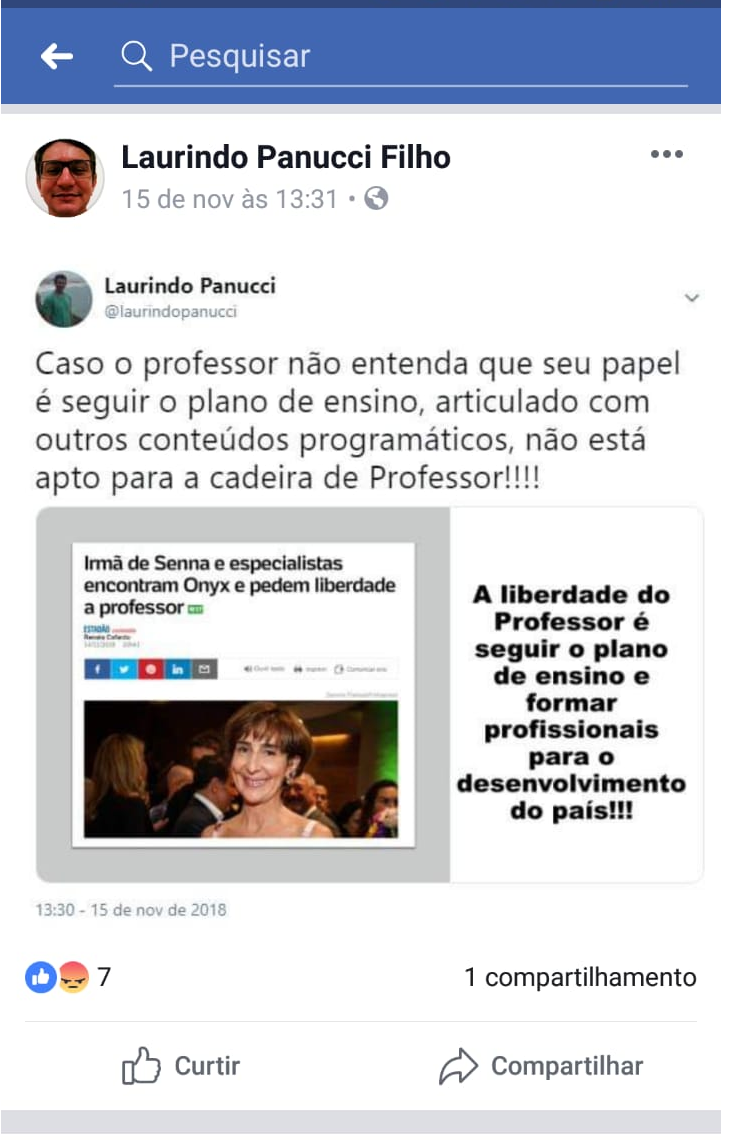
Task: Tap the globe public privacy icon
Action: (376, 198)
